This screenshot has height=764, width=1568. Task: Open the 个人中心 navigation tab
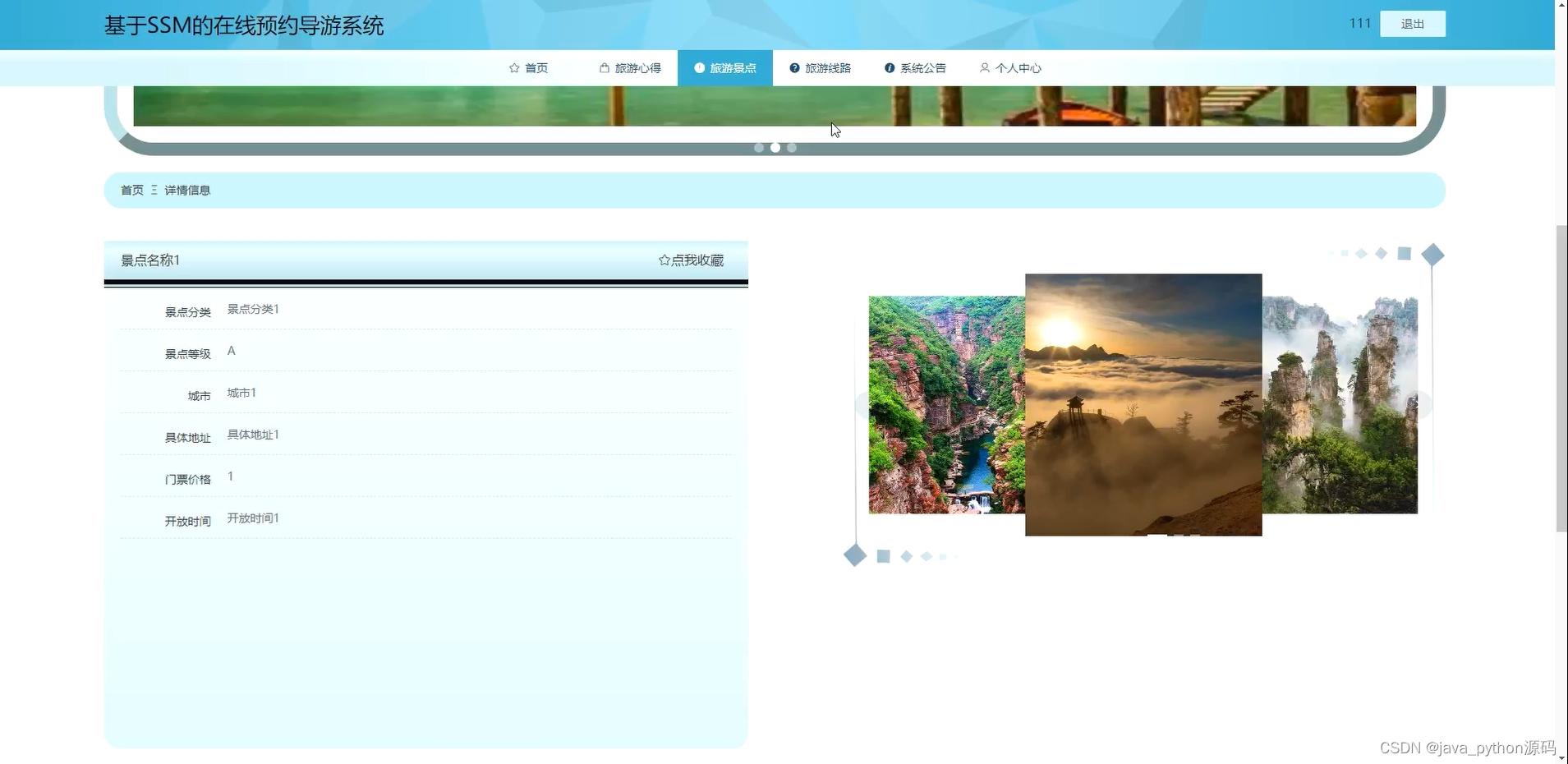1010,68
